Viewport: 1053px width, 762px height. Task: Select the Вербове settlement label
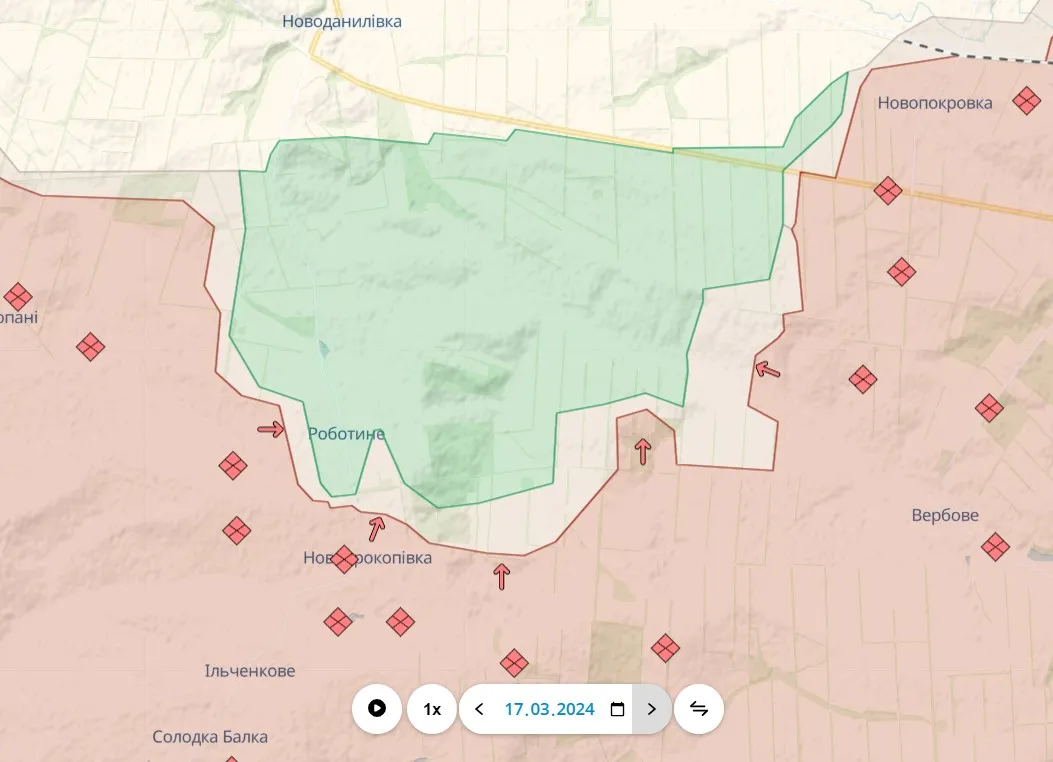945,515
